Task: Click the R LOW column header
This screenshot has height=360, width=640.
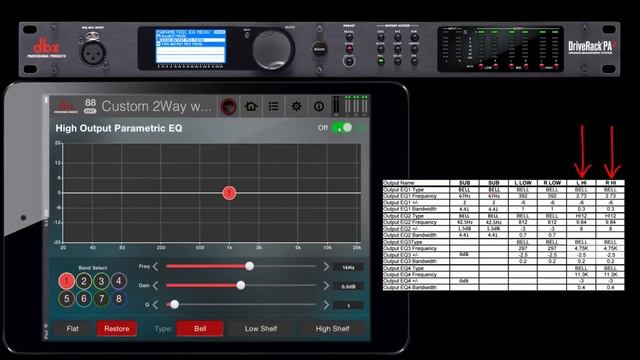Action: (552, 183)
